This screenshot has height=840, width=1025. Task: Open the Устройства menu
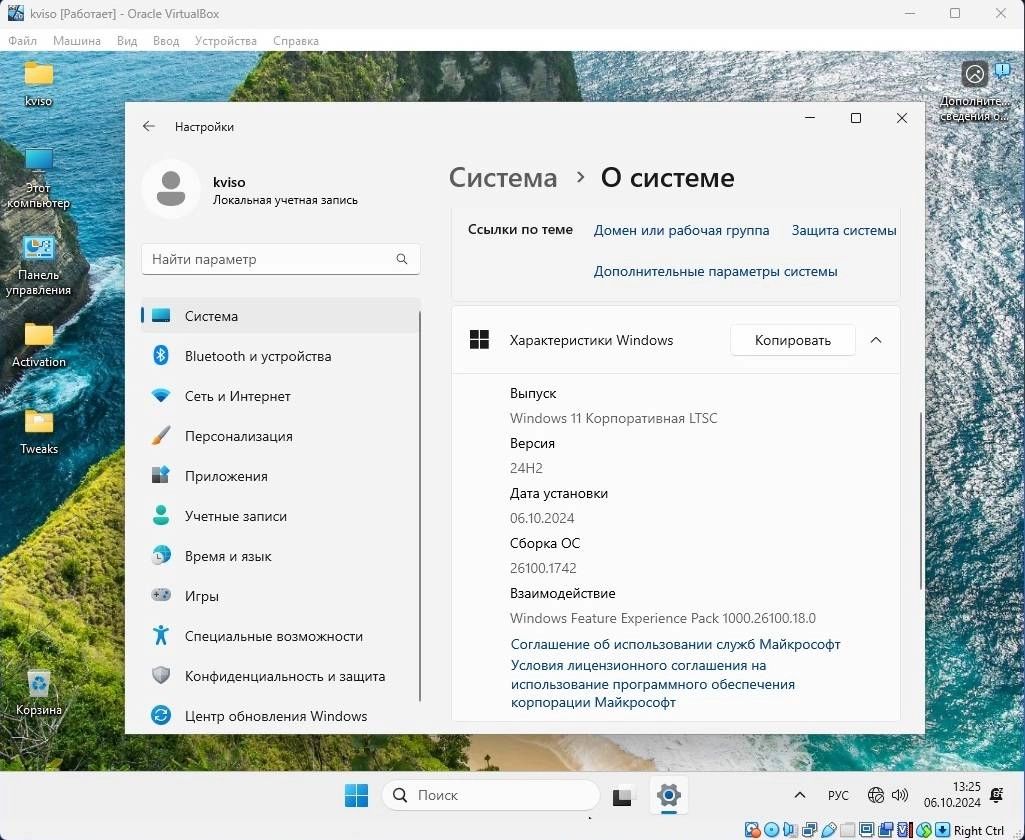tap(226, 41)
